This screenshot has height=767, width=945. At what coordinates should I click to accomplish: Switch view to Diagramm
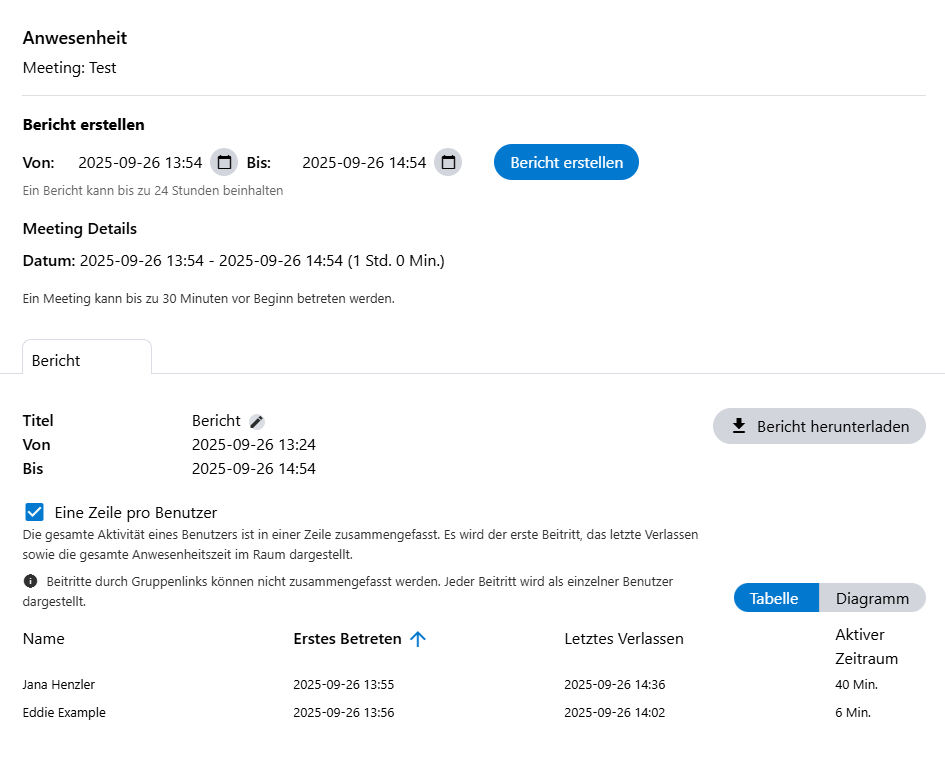click(x=872, y=598)
